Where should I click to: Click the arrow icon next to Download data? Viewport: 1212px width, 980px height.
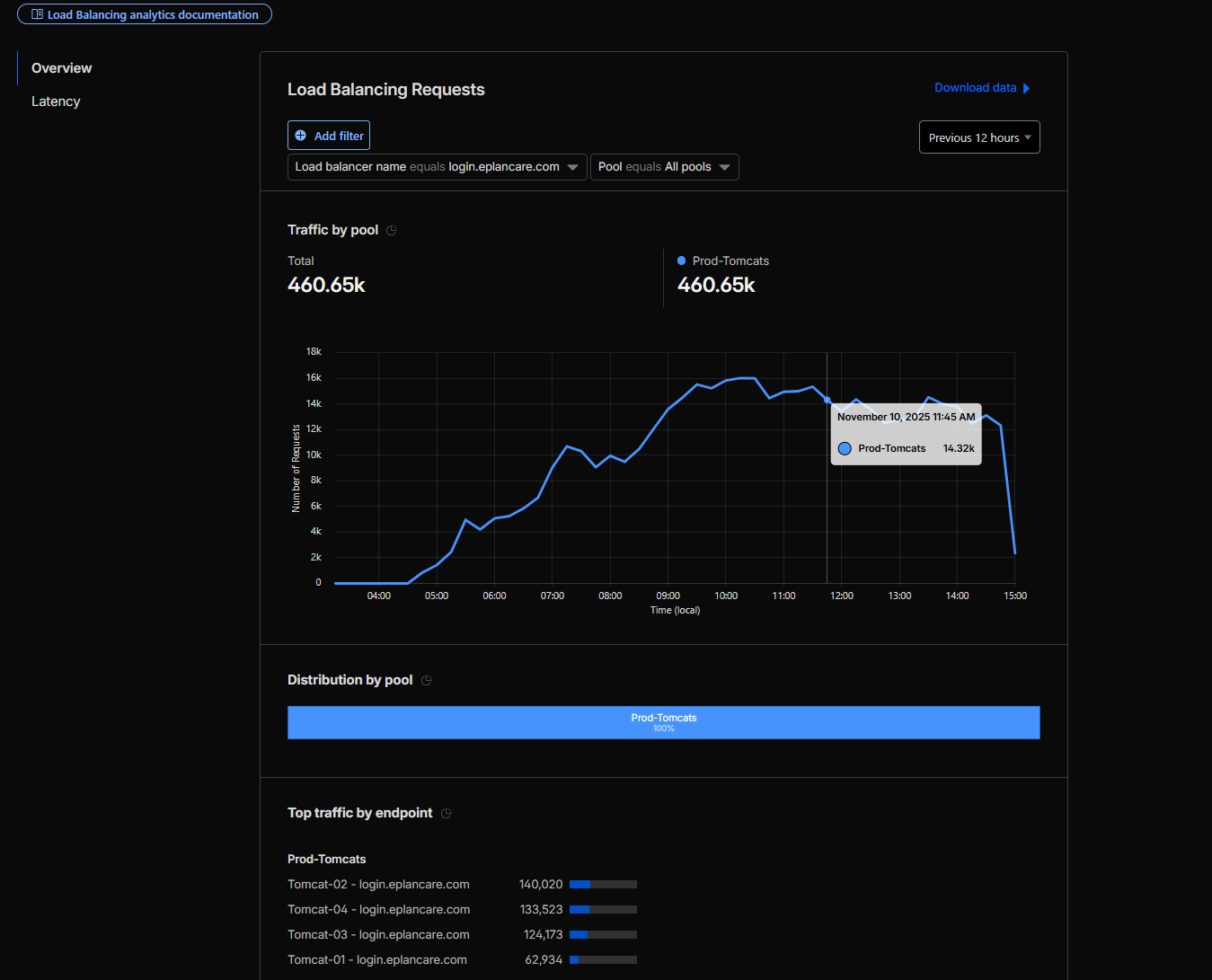[1026, 88]
